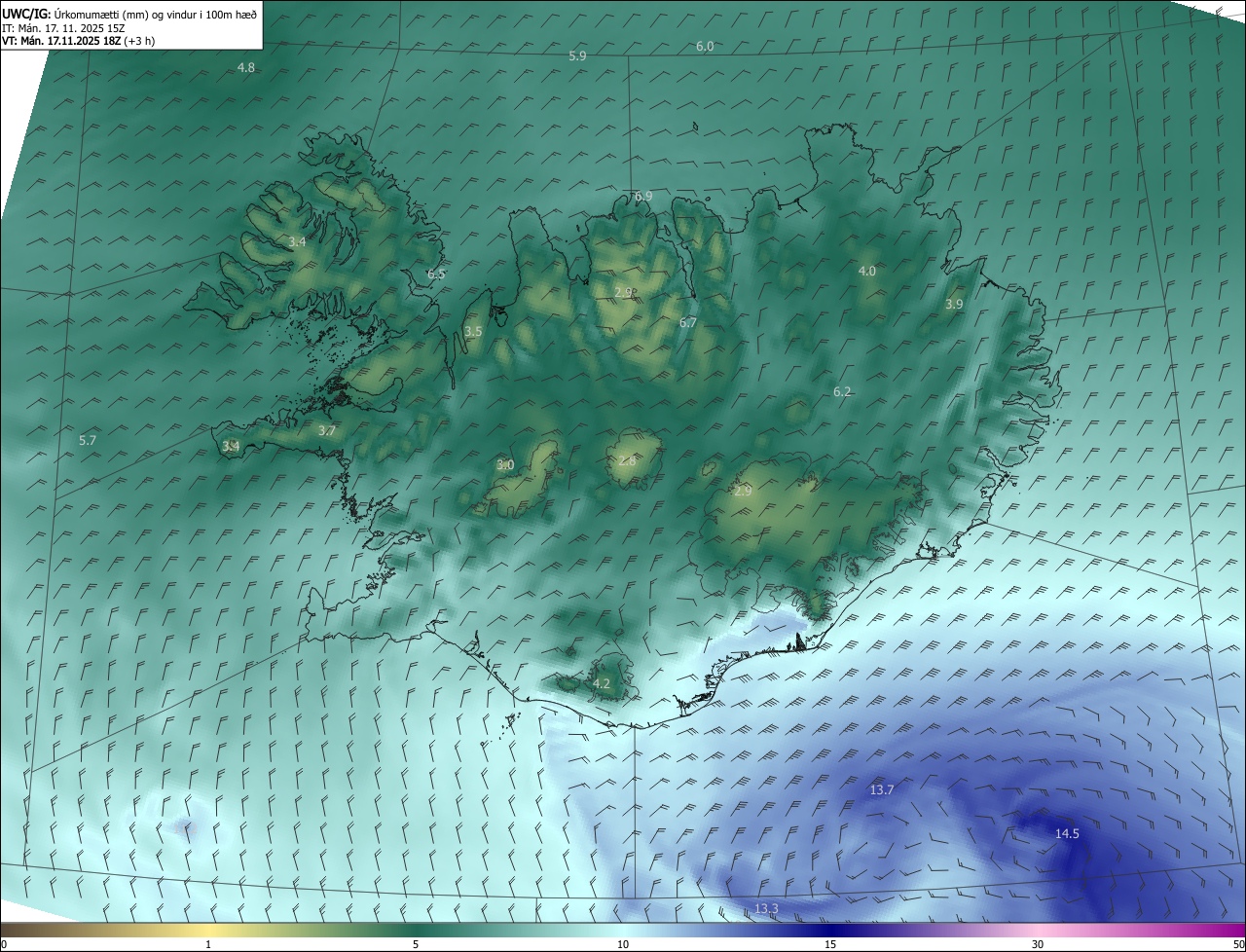This screenshot has width=1246, height=952.
Task: Click the 6.0 value label on the map
Action: click(x=705, y=46)
